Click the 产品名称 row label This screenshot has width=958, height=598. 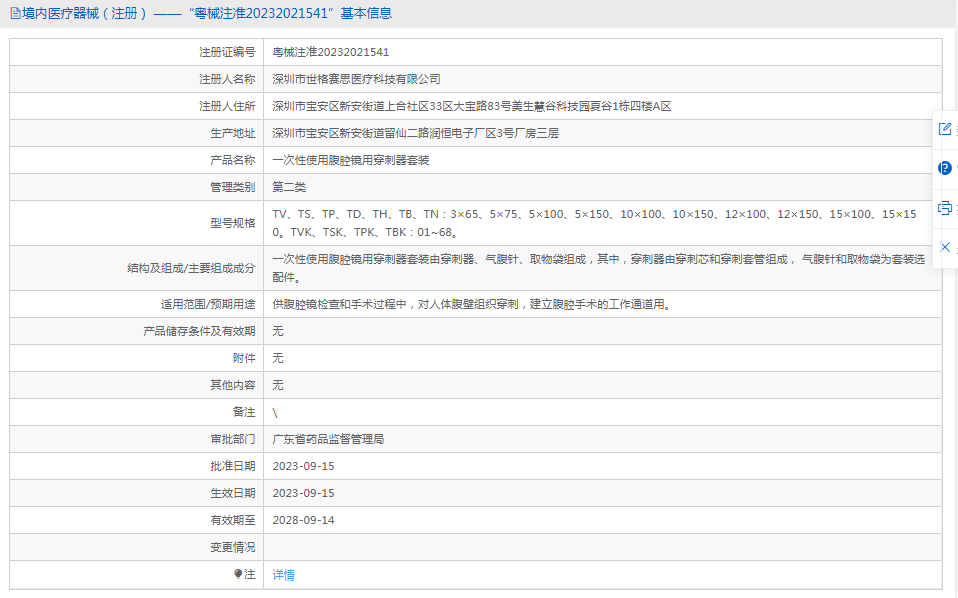pyautogui.click(x=233, y=160)
